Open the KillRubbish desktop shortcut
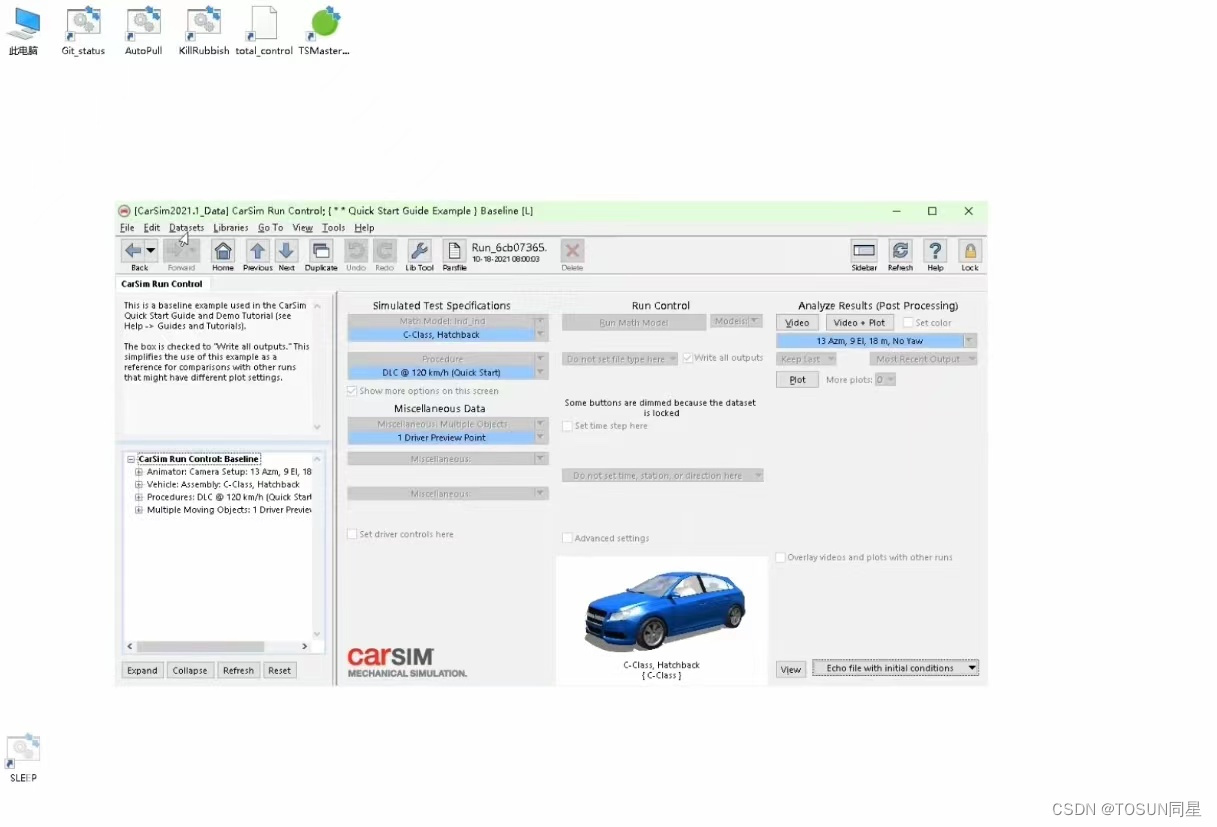This screenshot has width=1217, height=827. (x=204, y=31)
